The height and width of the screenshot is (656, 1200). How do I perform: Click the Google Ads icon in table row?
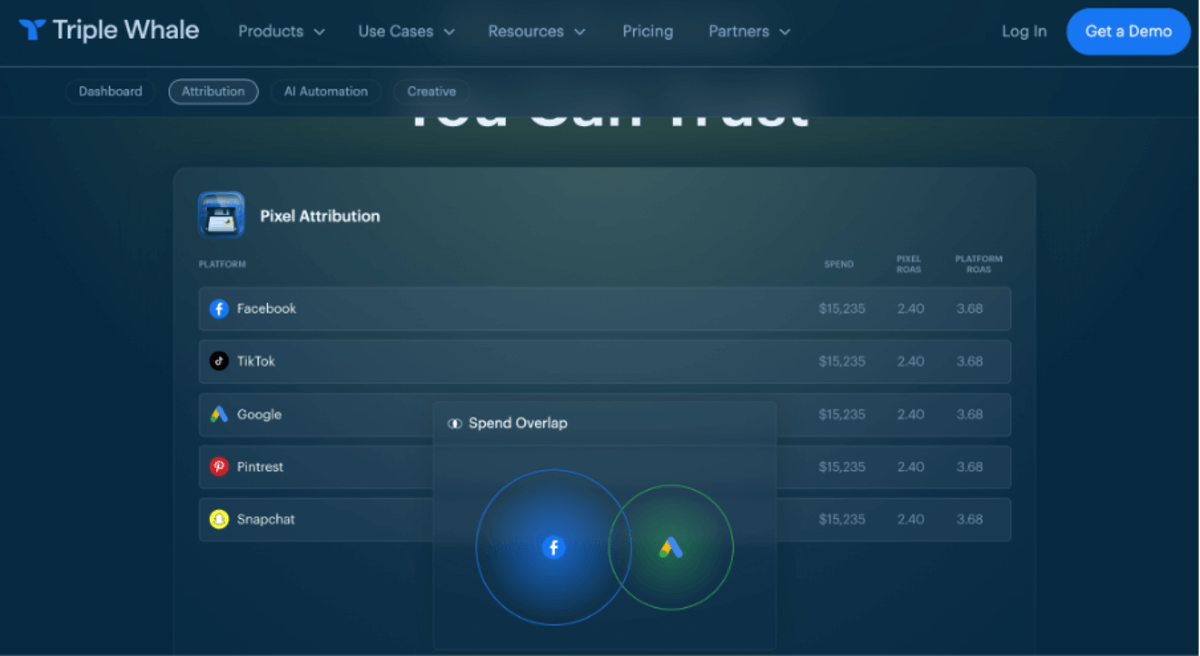[x=219, y=414]
